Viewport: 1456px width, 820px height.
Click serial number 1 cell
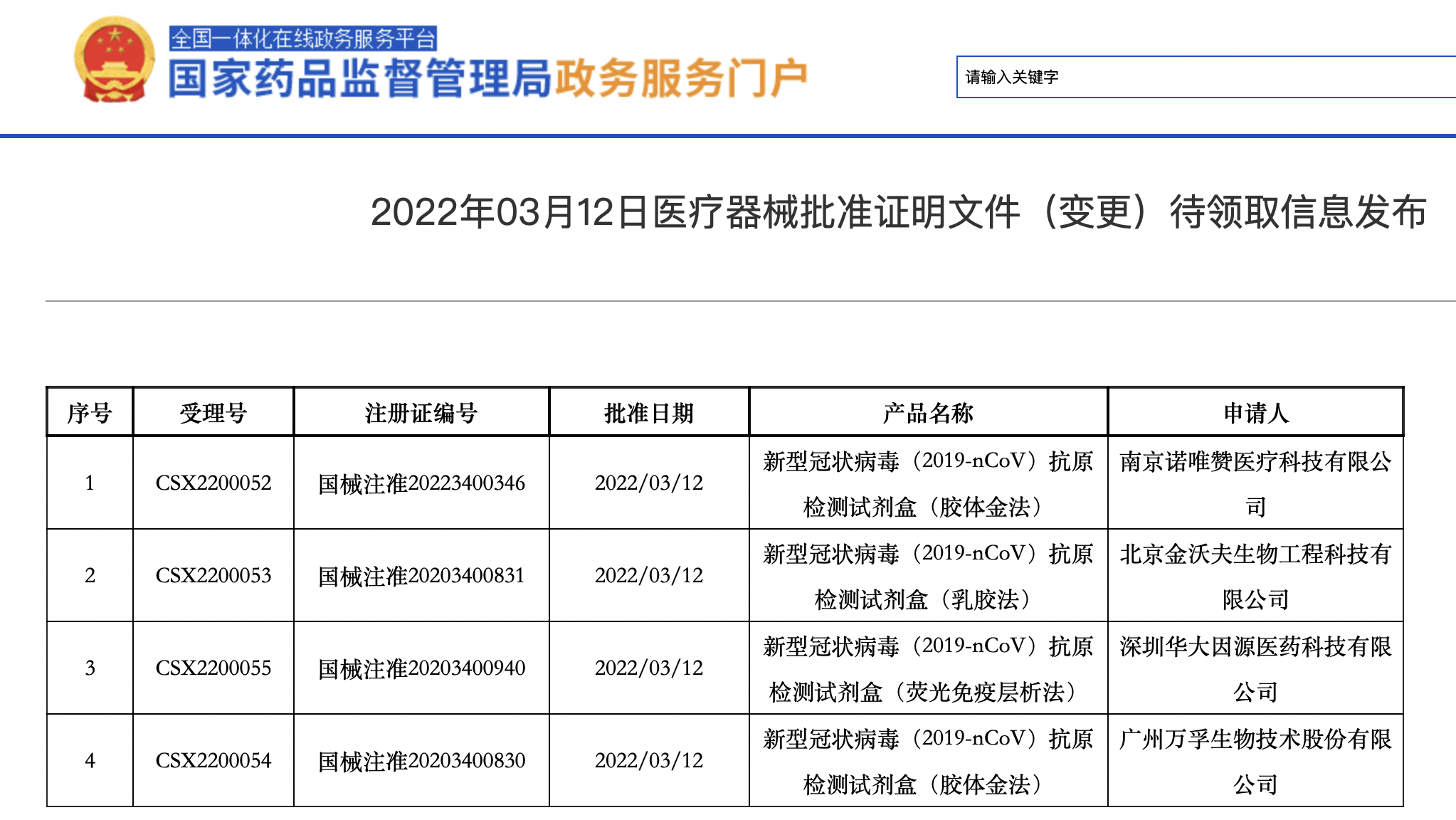click(x=90, y=483)
